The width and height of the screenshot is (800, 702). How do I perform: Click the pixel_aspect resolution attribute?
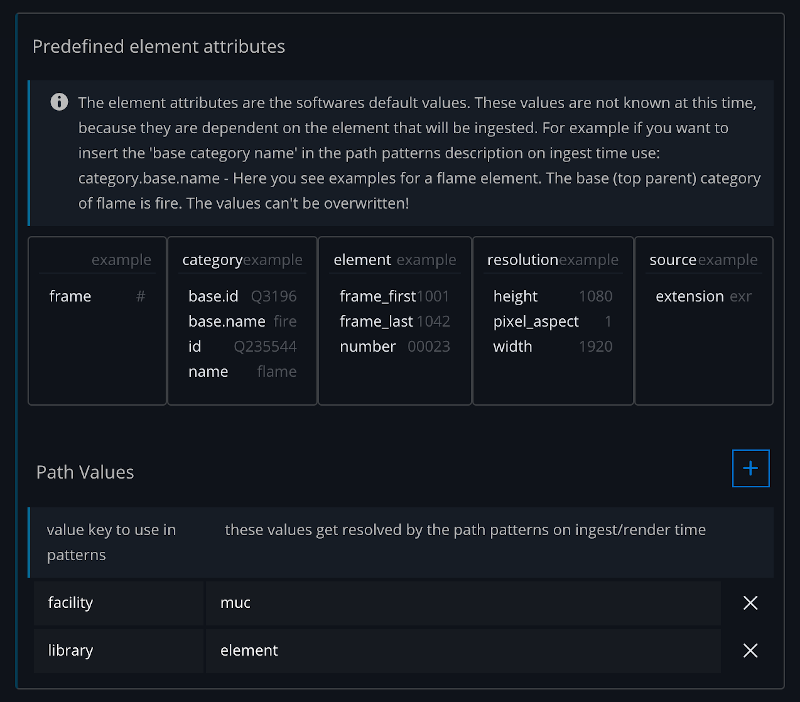(535, 321)
